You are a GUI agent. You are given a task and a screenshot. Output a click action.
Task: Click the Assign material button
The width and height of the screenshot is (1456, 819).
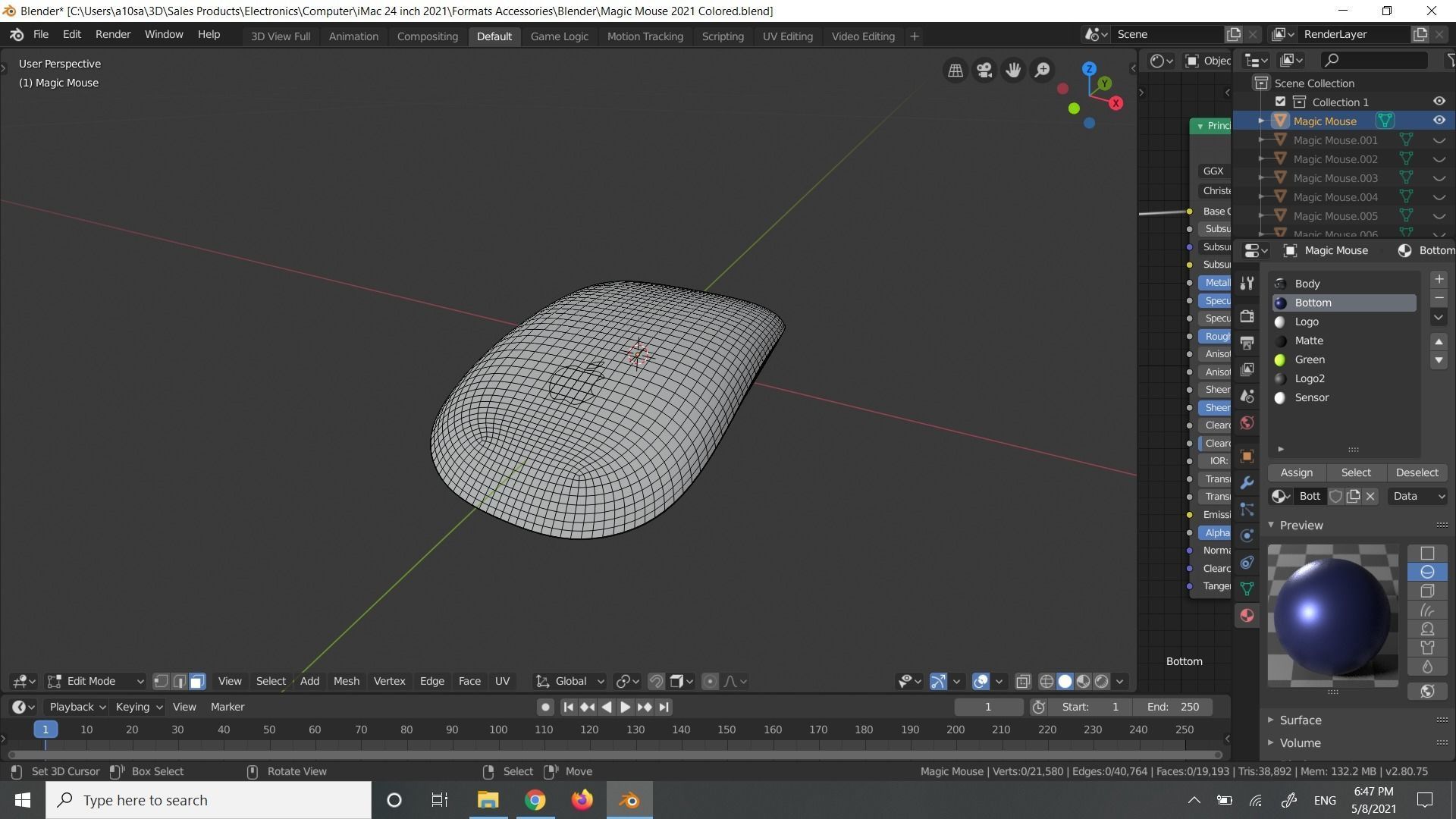click(x=1296, y=472)
